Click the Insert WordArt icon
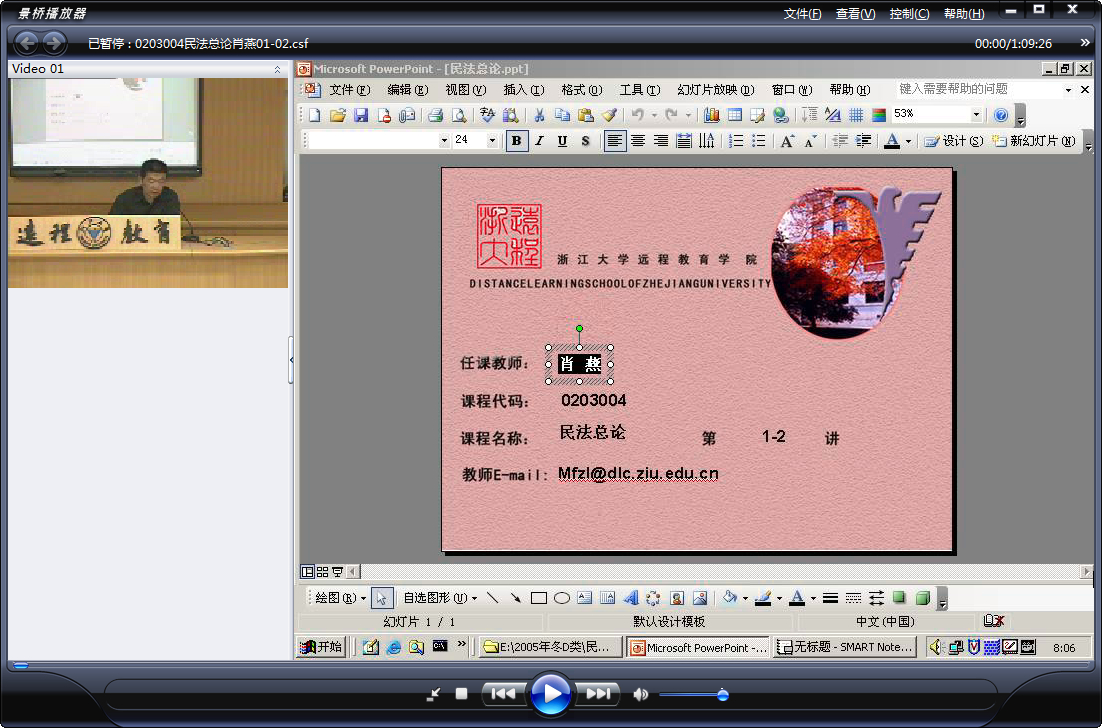1102x728 pixels. [630, 598]
